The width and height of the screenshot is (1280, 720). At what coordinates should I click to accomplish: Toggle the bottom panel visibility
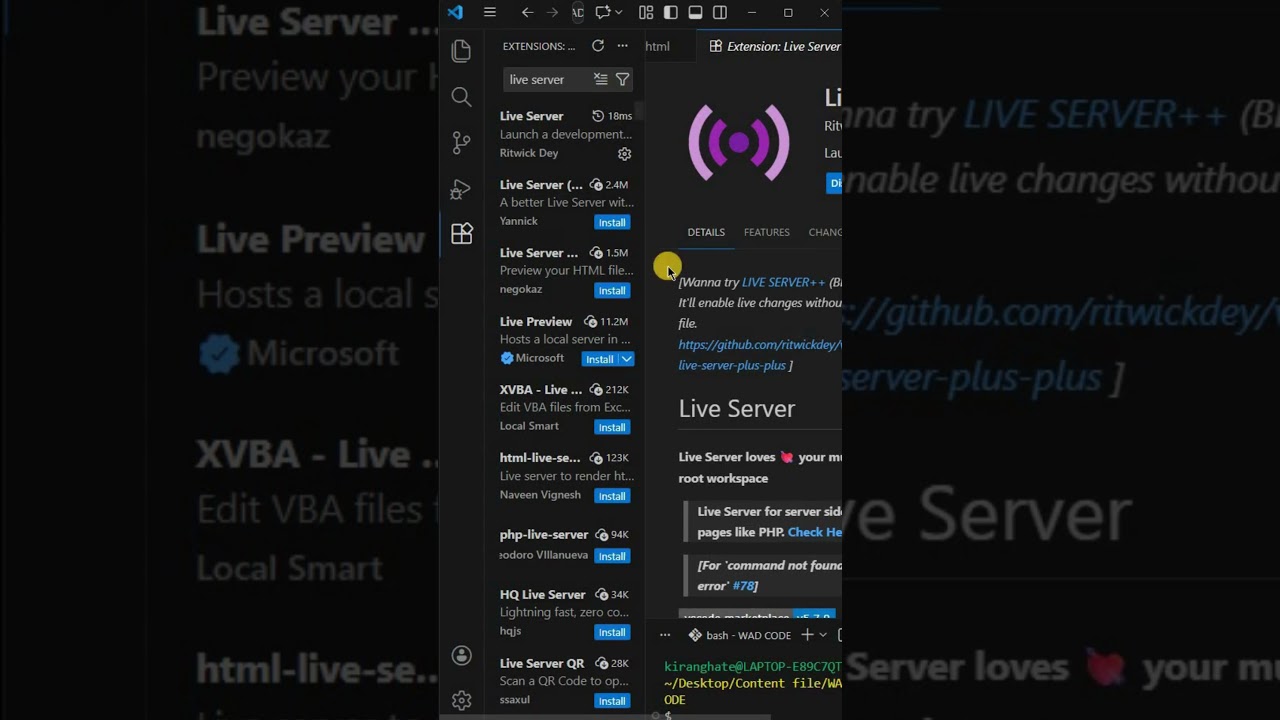(x=695, y=13)
